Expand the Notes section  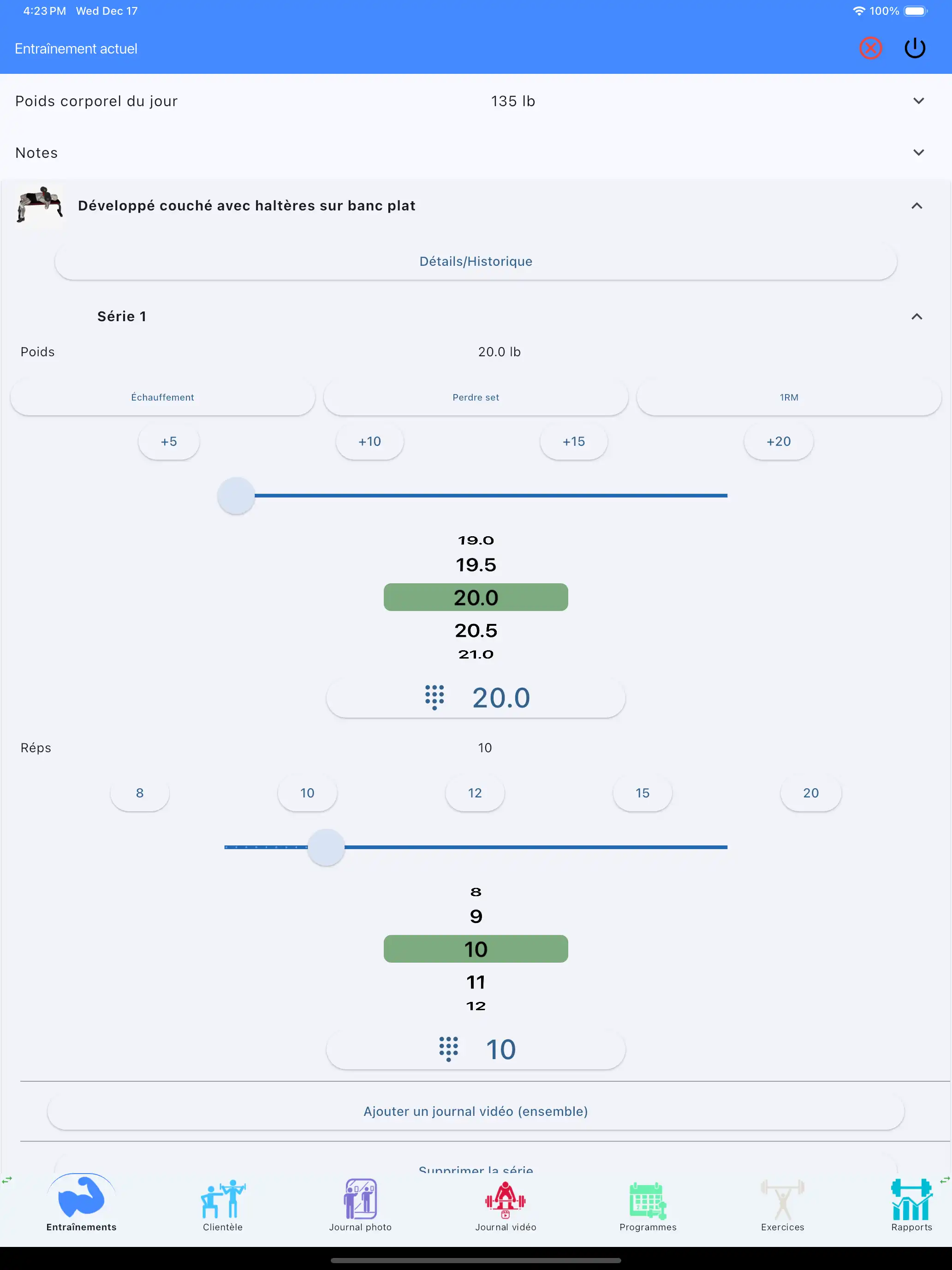(x=919, y=152)
